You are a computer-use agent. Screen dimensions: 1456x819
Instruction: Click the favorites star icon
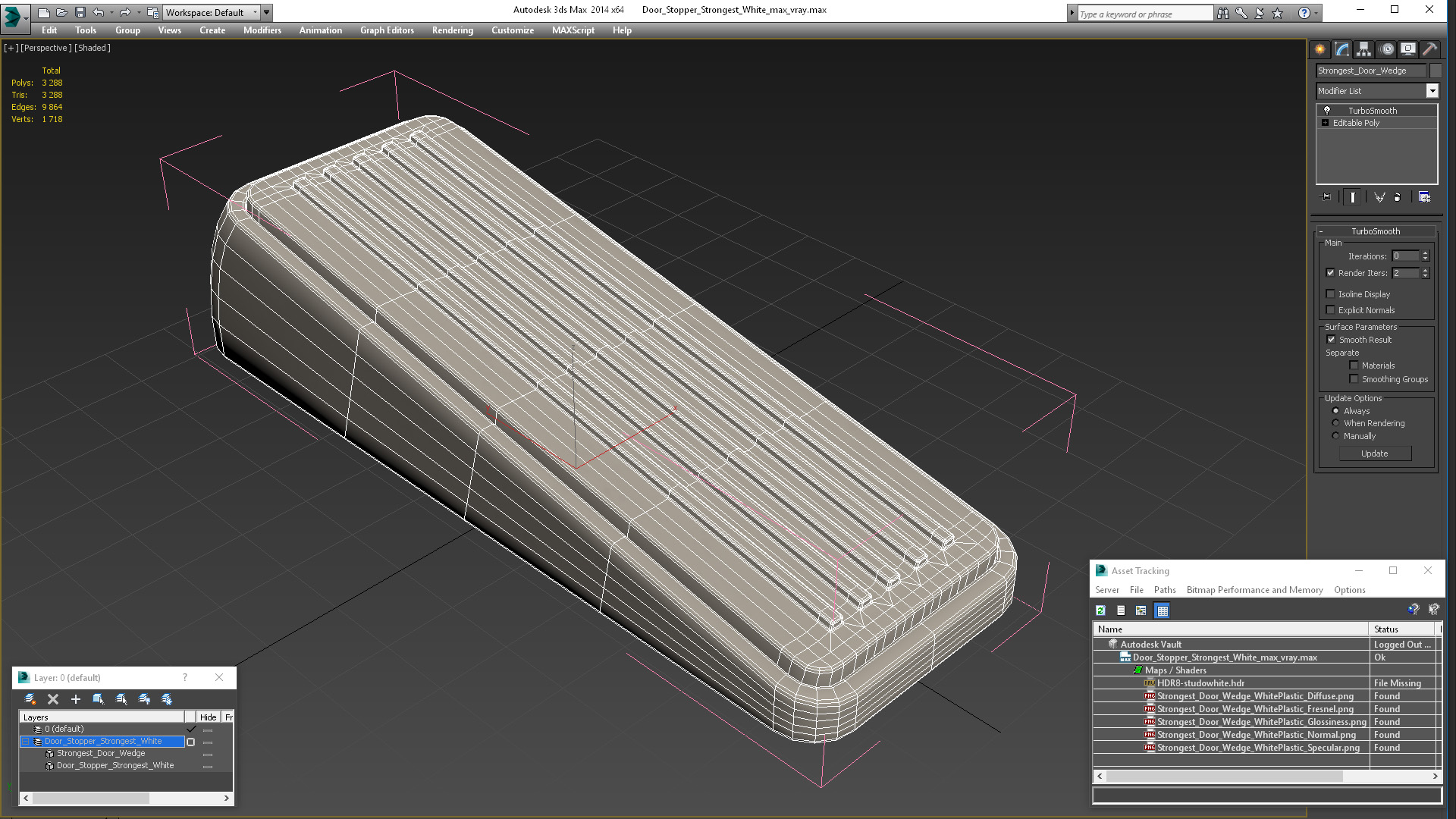1278,13
